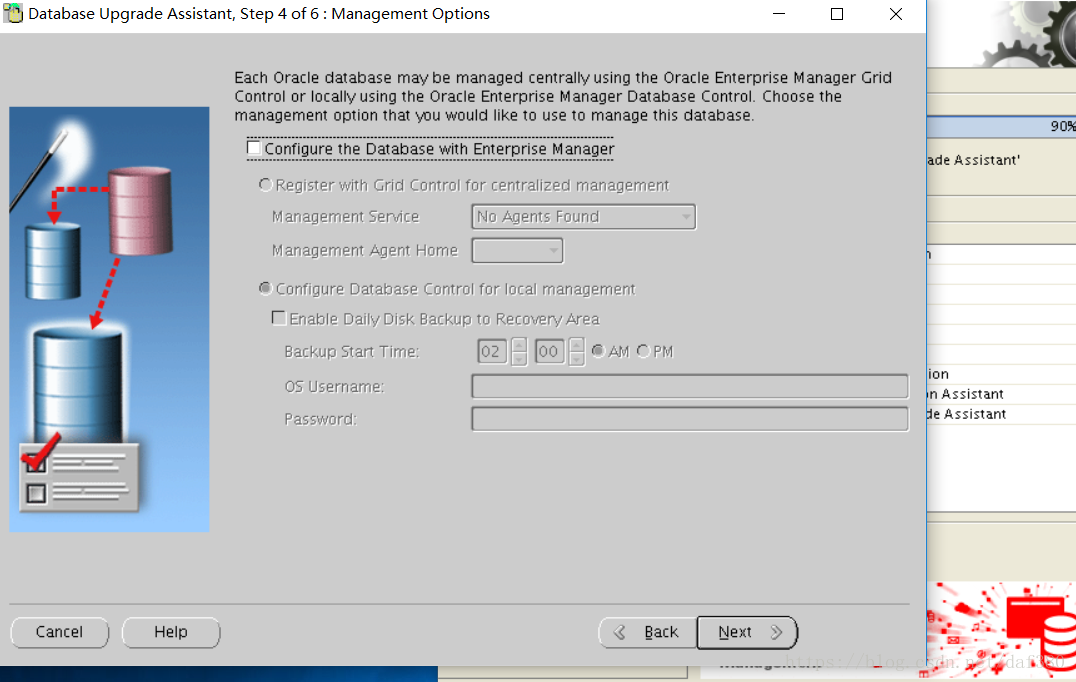Close the Database Upgrade Assistant window
1076x682 pixels.
coord(896,14)
